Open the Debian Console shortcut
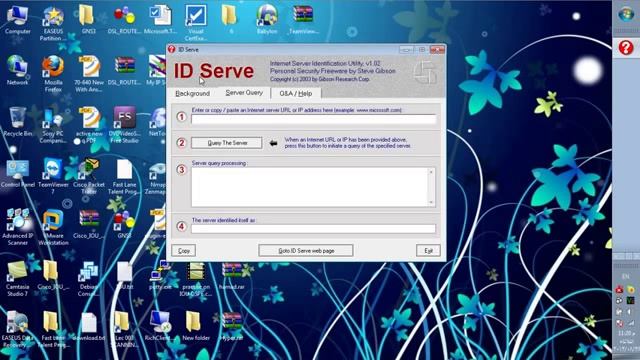640x360 pixels. (x=88, y=278)
